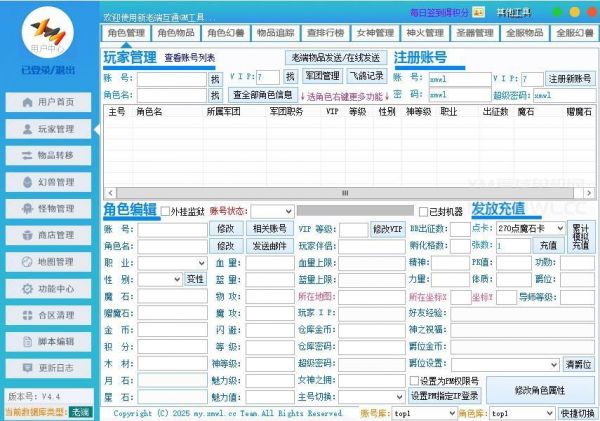Image resolution: width=600 pixels, height=421 pixels.
Task: Open 用户首页 home icon in sidebar
Action: pos(27,102)
